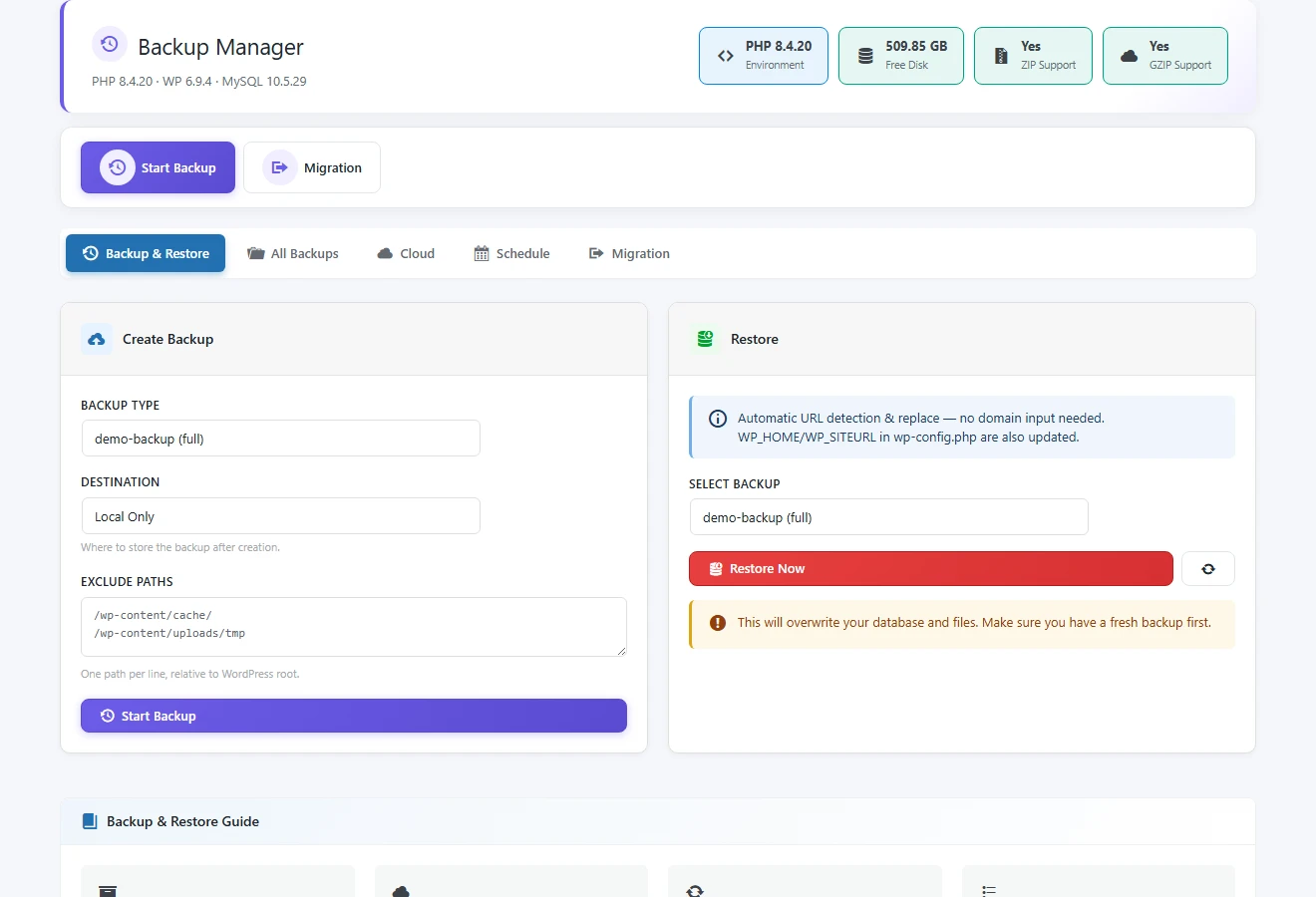Click the 'Backup & Restore Guide' heading
This screenshot has width=1316, height=897.
[x=182, y=821]
